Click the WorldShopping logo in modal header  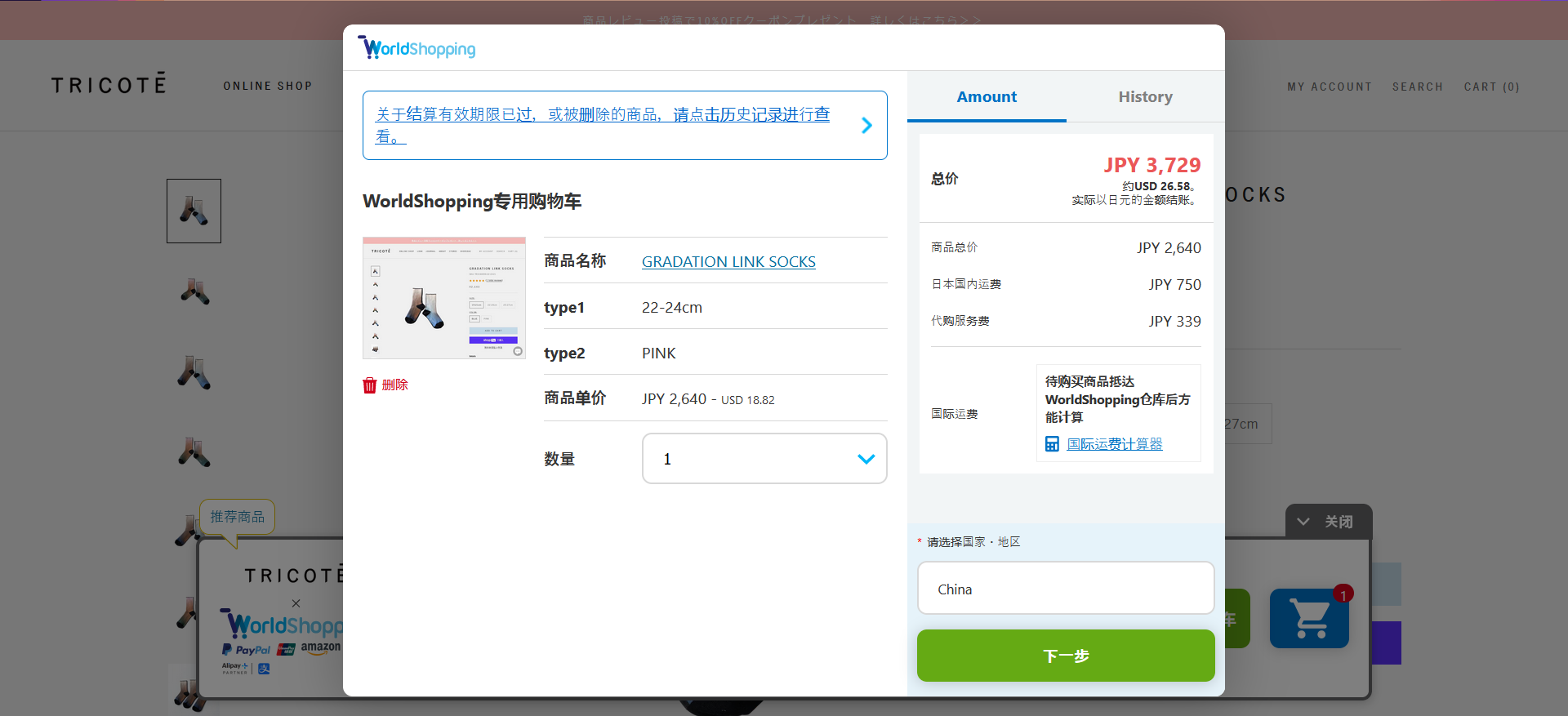coord(416,48)
